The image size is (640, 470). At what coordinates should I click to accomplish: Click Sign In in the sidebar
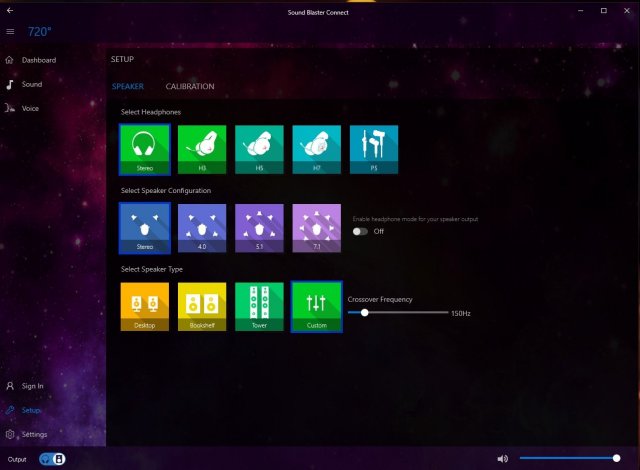(32, 386)
